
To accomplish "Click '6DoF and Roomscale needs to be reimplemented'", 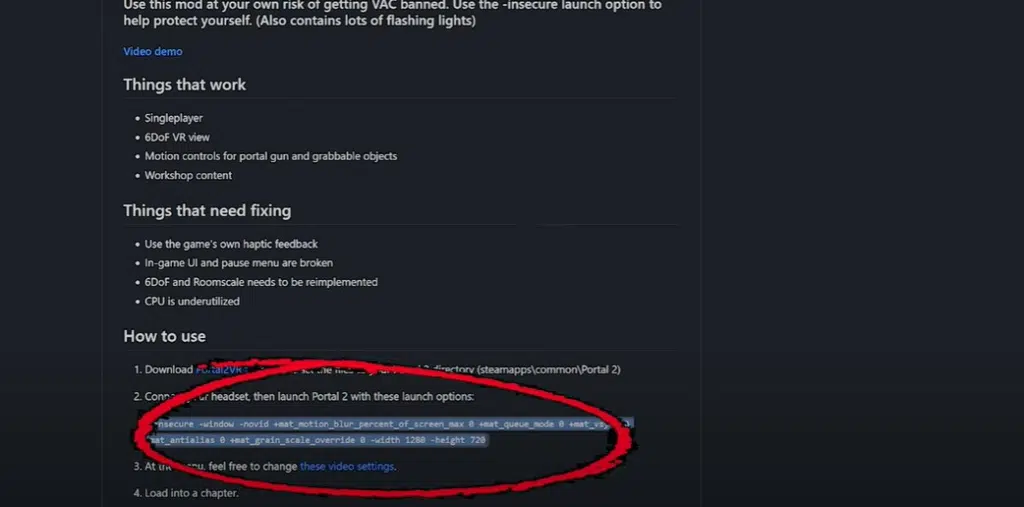I will (261, 282).
